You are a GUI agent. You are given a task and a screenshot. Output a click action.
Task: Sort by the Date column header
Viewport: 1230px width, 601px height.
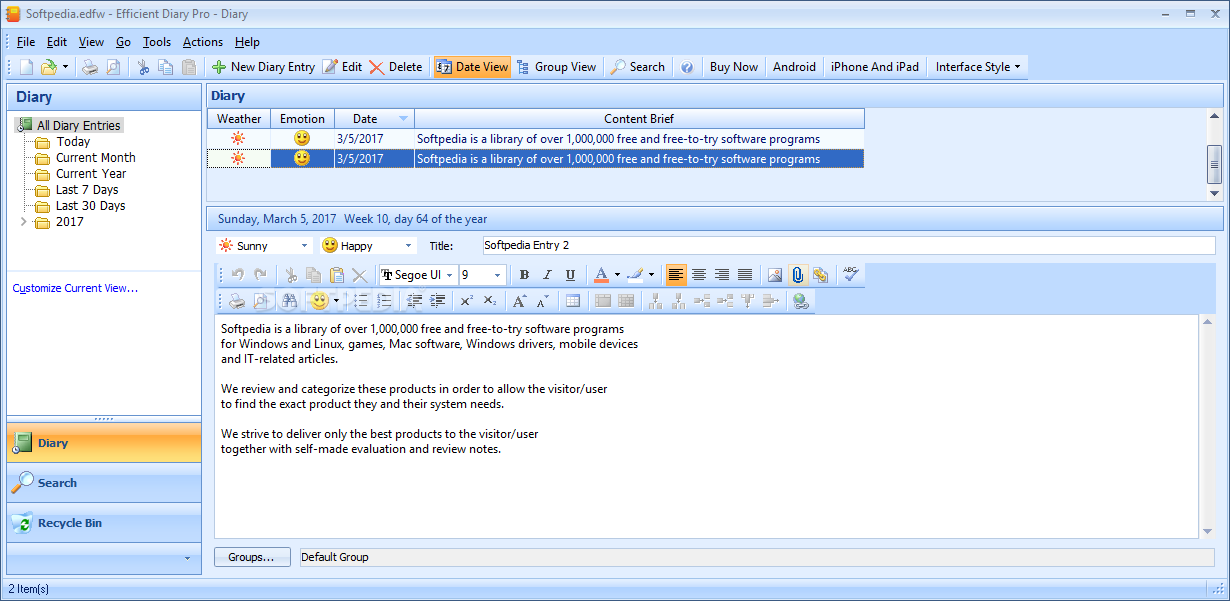[374, 119]
